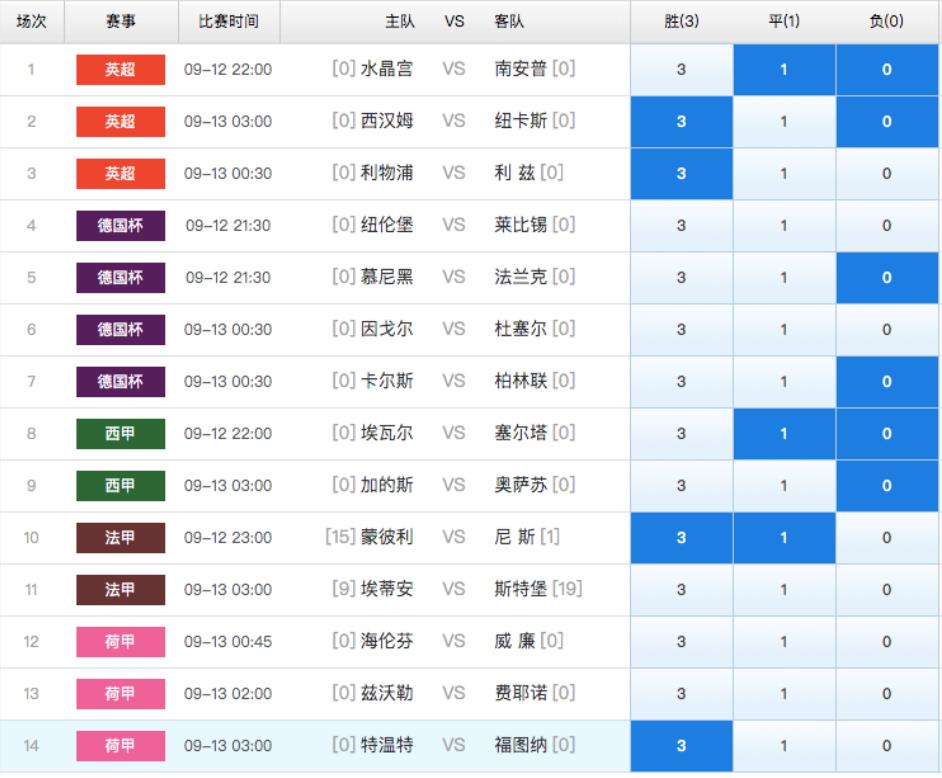942x778 pixels.
Task: Click home team 加的斯
Action: 386,485
